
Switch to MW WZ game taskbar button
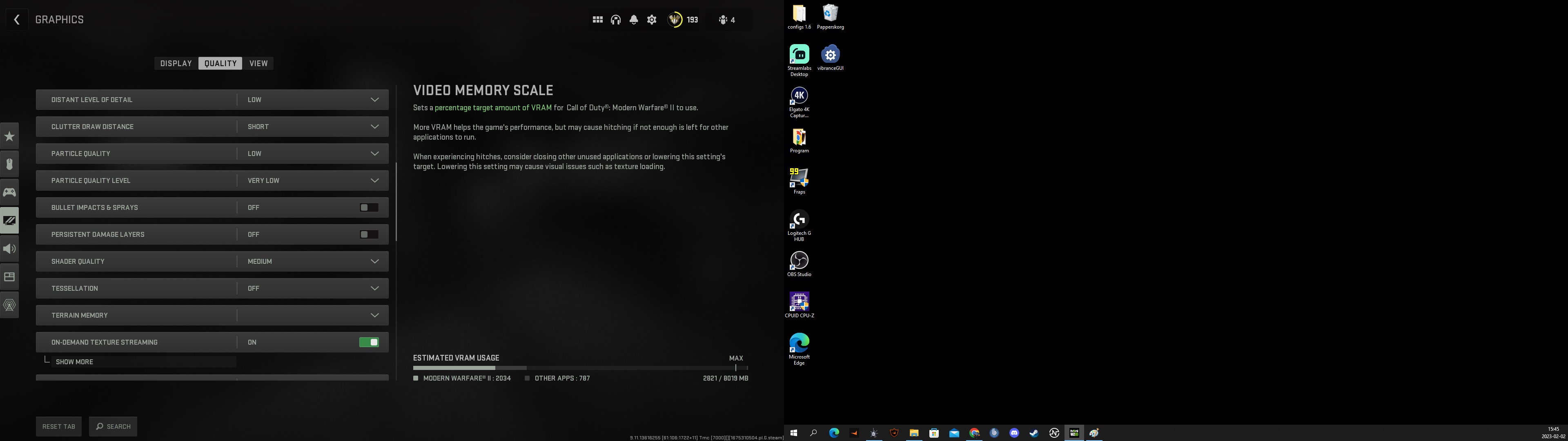[1074, 433]
